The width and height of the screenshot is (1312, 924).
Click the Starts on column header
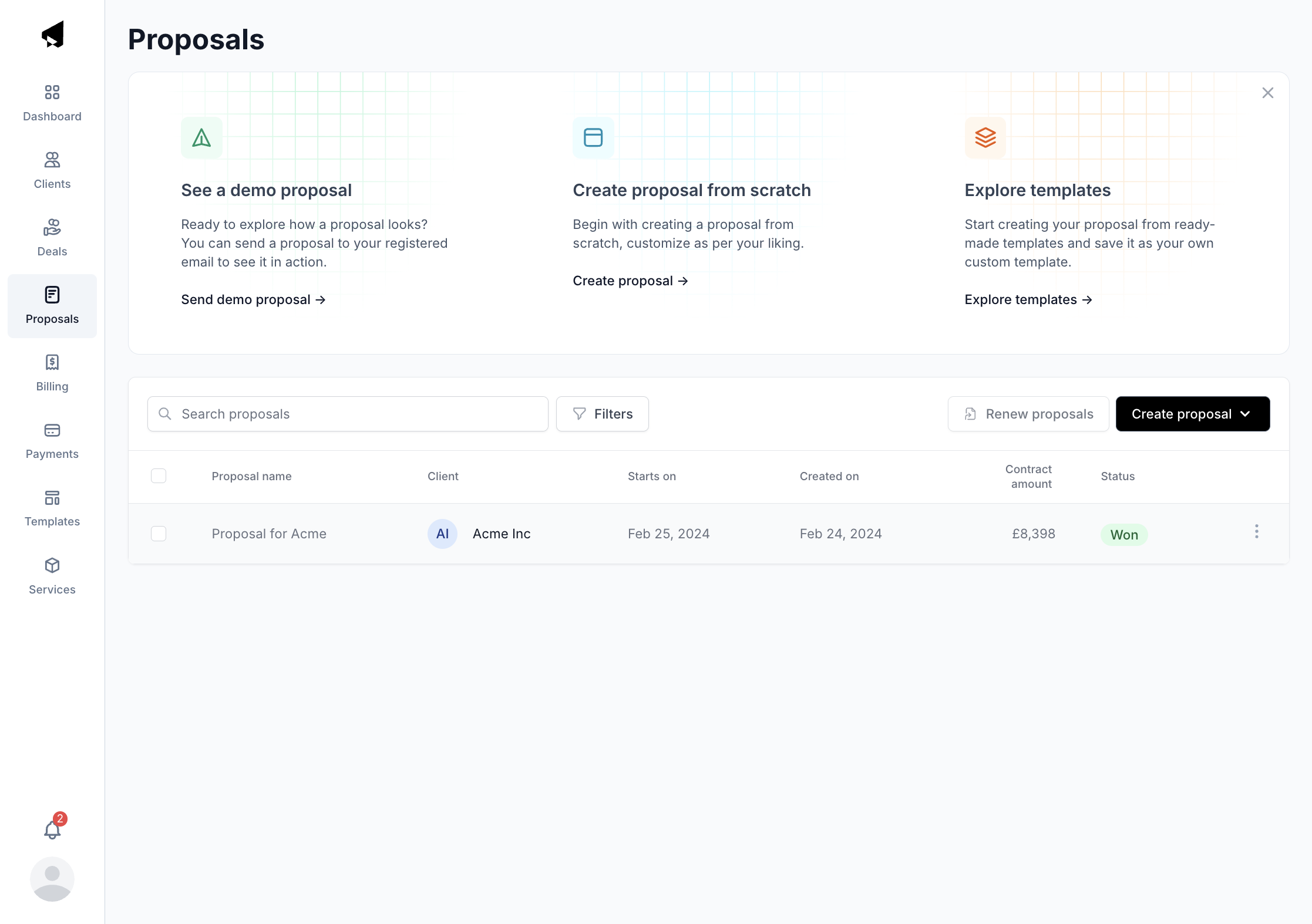coord(652,476)
